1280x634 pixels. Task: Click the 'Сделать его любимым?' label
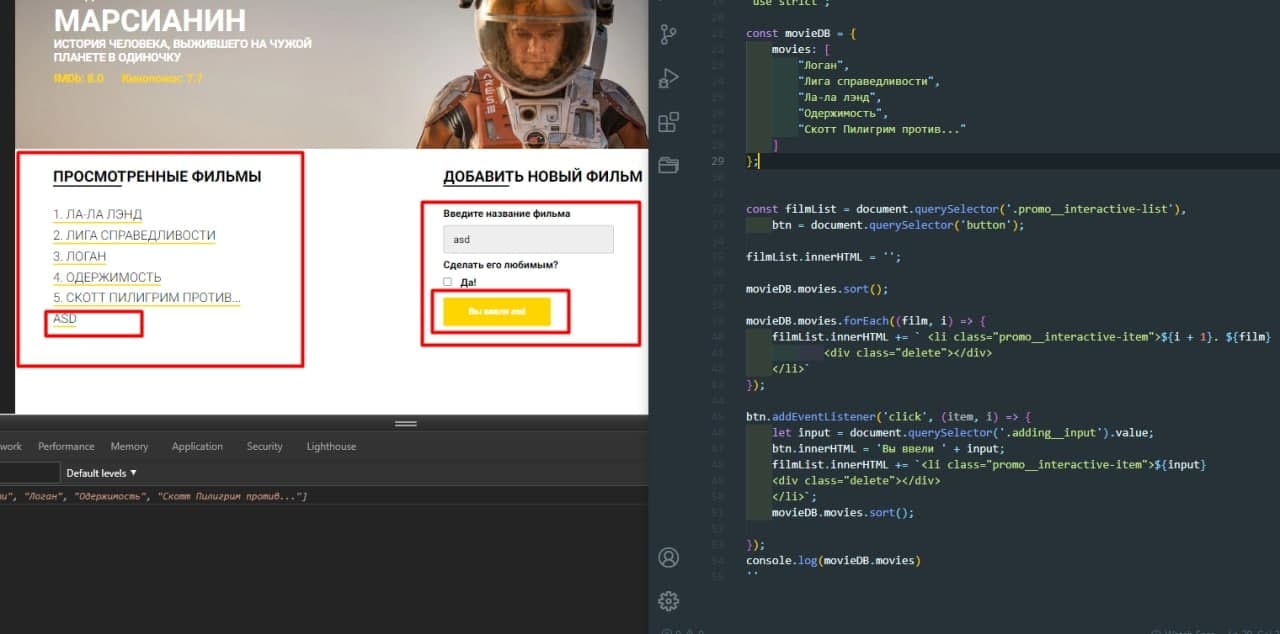(x=501, y=265)
